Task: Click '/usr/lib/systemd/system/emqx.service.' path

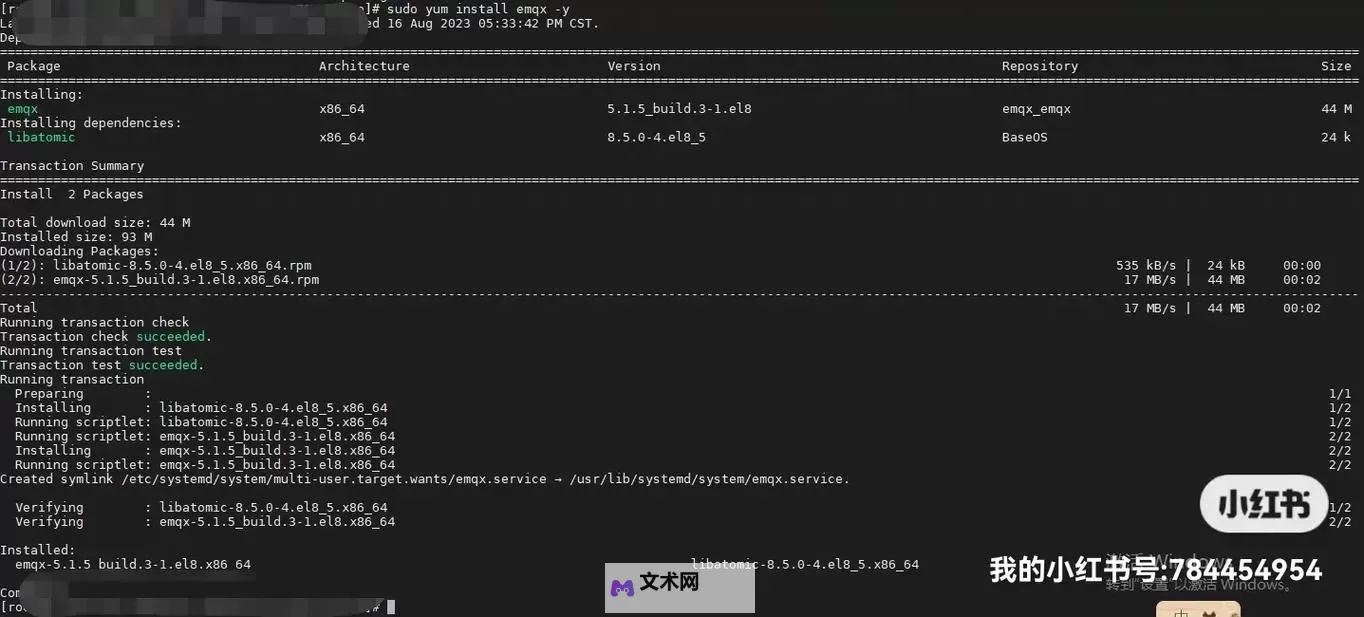Action: pos(709,479)
